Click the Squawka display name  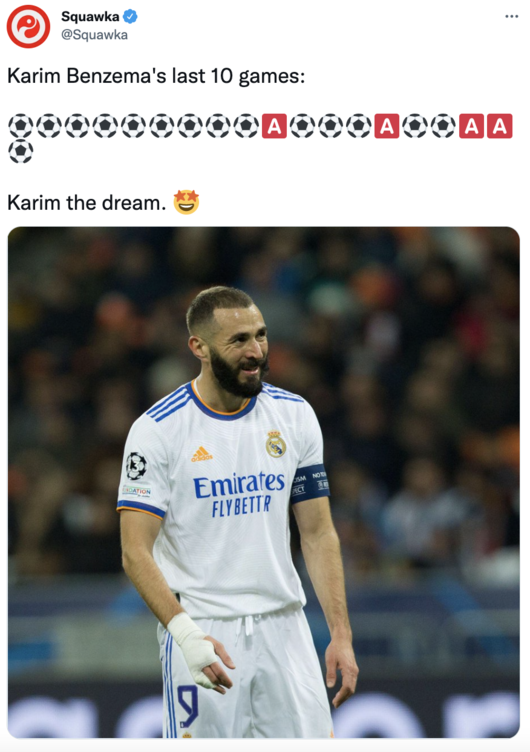pos(90,16)
